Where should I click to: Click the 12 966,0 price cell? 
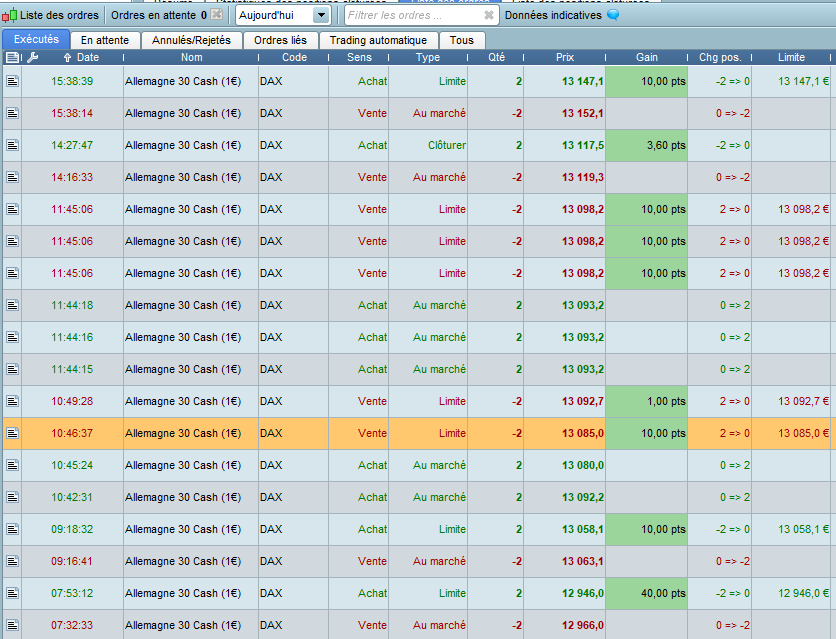click(x=565, y=625)
